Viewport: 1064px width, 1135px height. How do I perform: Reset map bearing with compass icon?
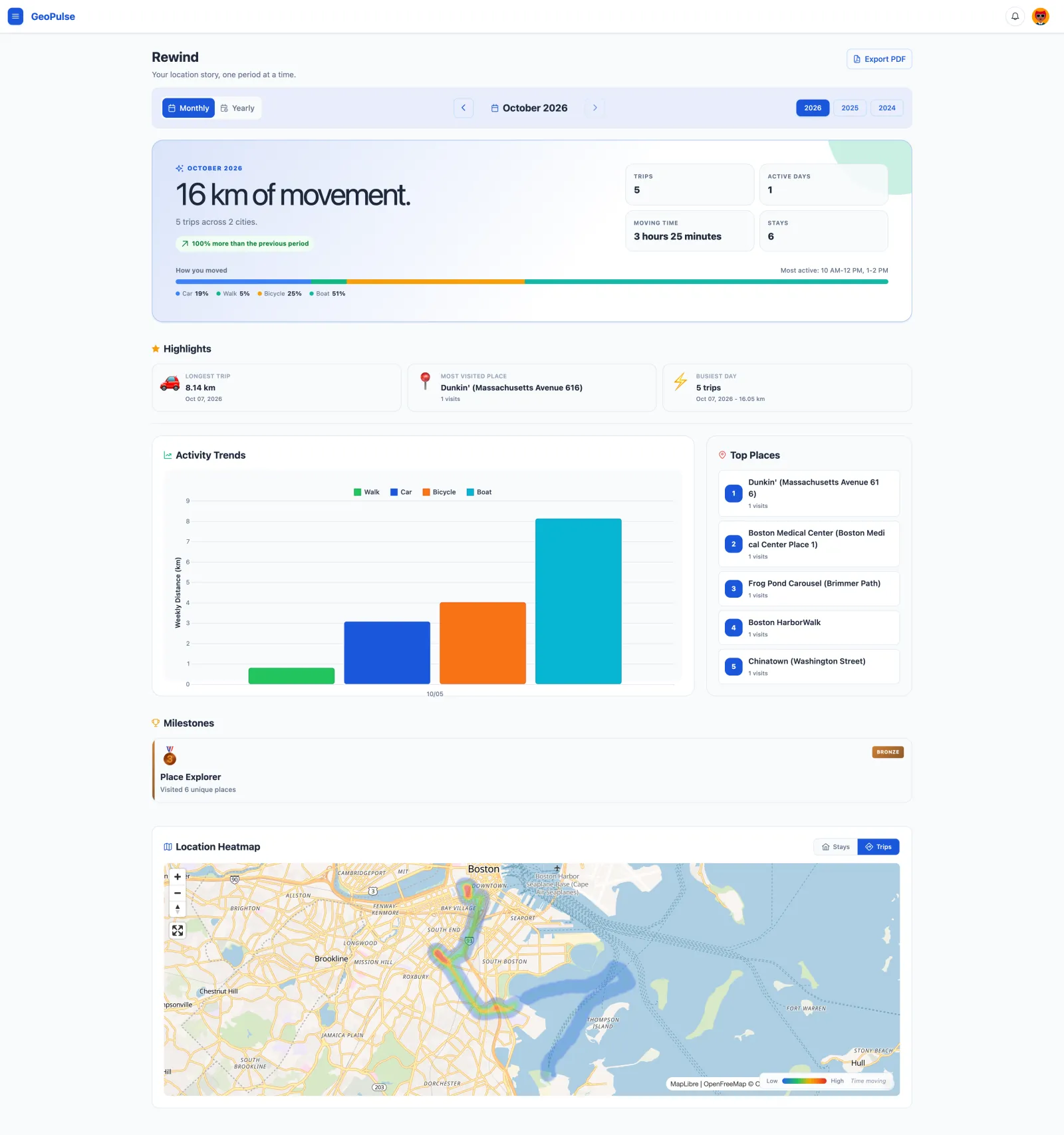pyautogui.click(x=178, y=909)
